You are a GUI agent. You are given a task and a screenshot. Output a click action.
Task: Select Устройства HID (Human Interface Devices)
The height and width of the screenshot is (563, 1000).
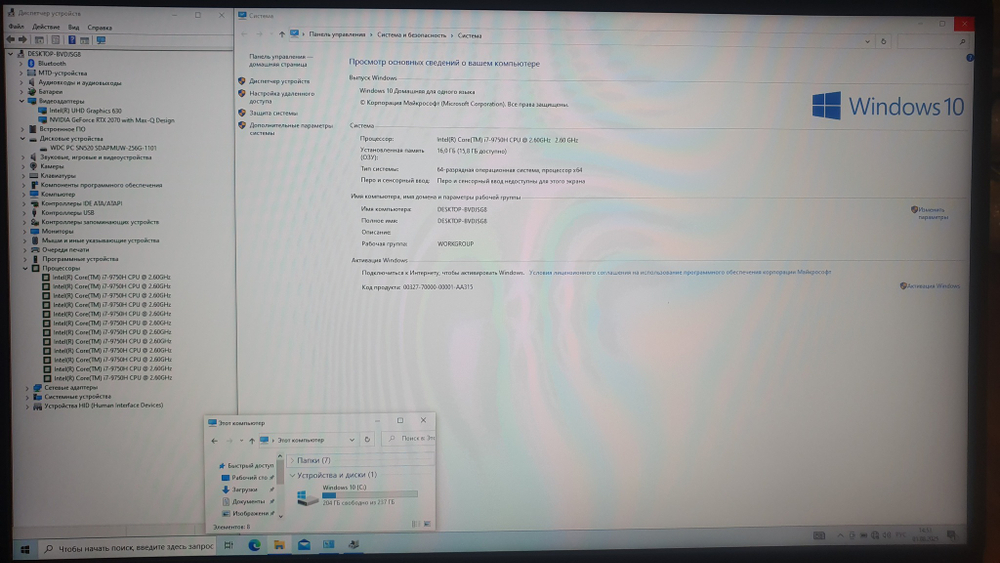(103, 405)
